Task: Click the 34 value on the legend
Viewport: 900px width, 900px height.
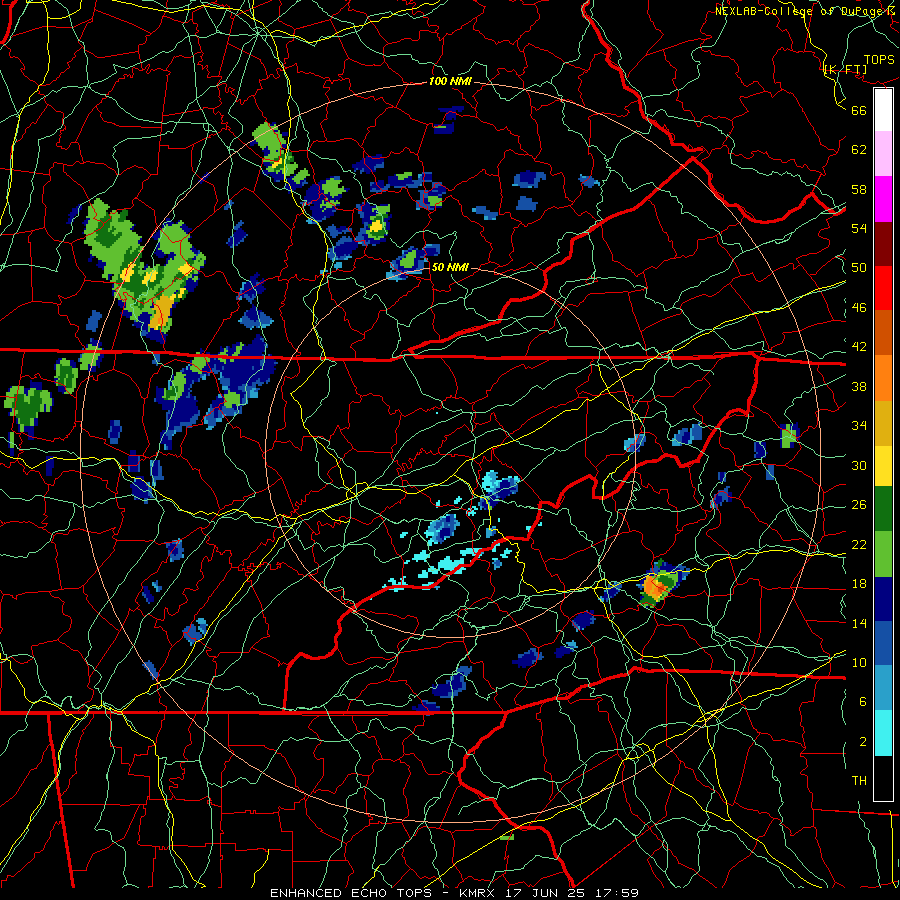Action: [x=859, y=426]
